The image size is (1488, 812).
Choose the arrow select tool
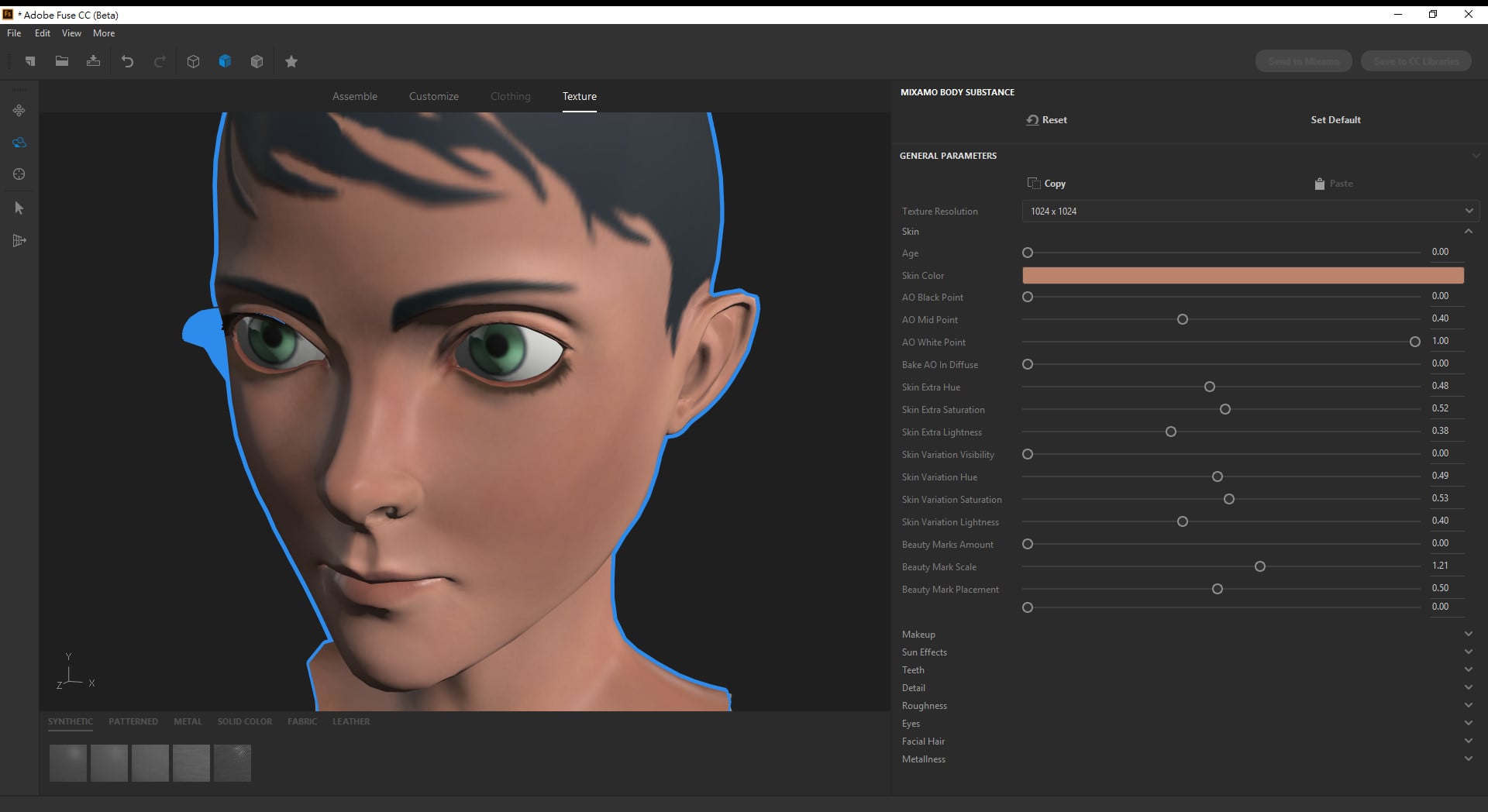coord(19,208)
